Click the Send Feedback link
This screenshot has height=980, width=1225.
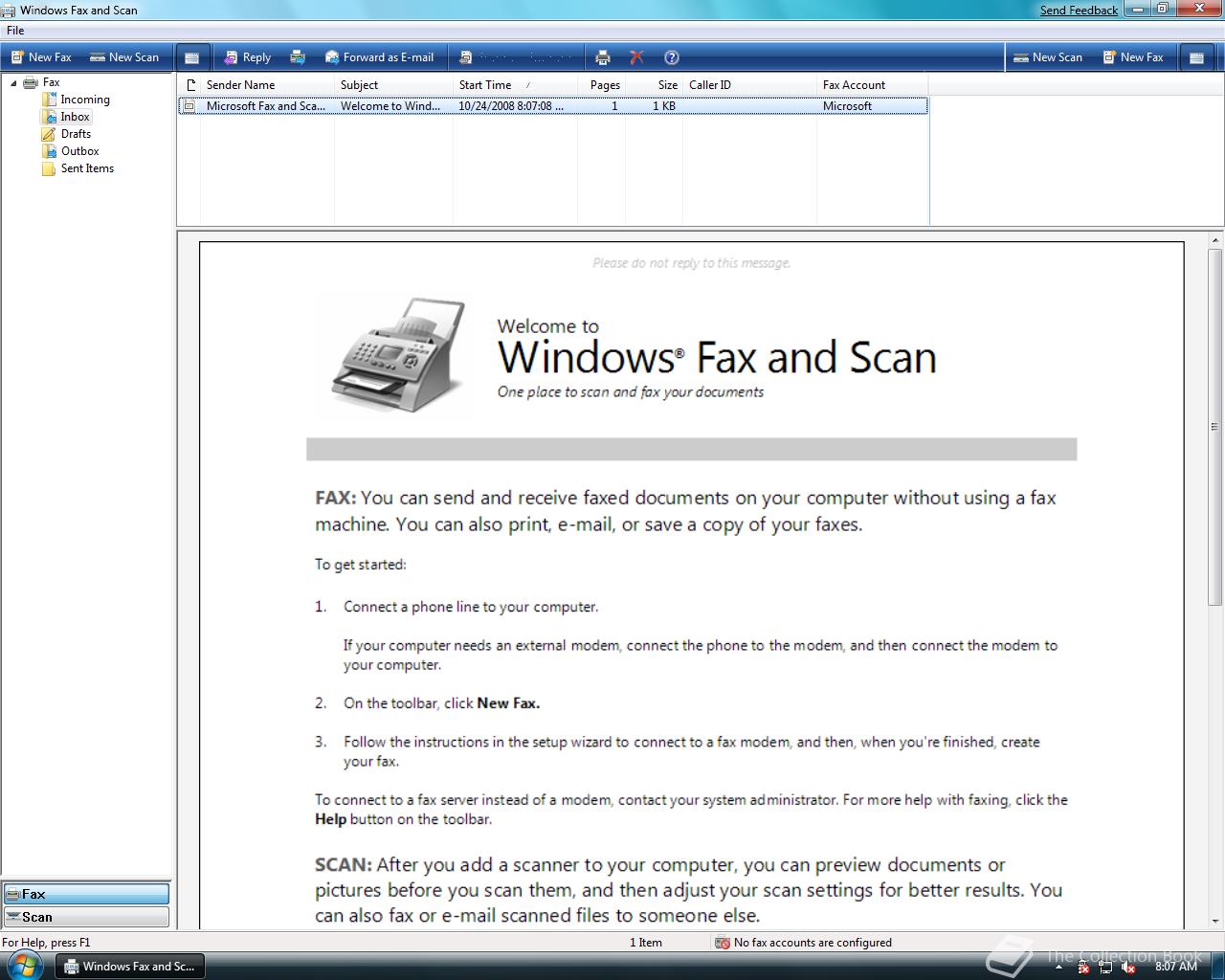coord(1079,11)
